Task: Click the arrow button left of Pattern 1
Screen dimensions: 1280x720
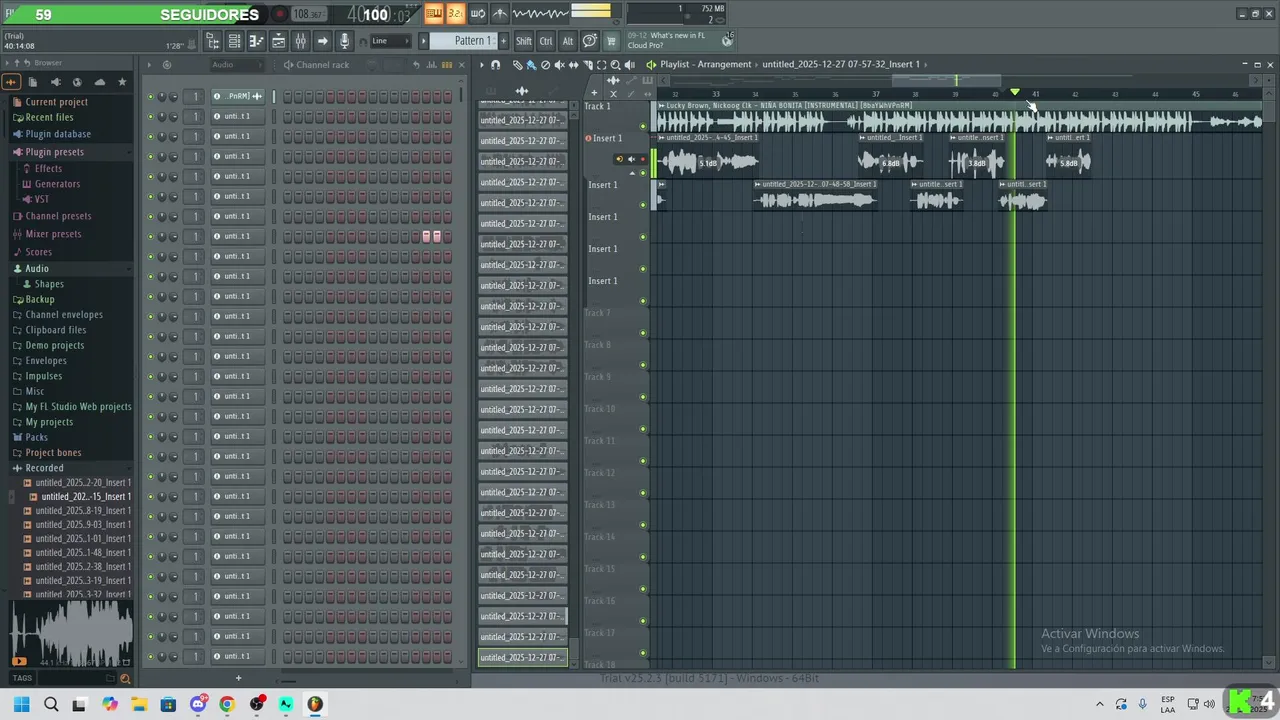Action: (423, 41)
